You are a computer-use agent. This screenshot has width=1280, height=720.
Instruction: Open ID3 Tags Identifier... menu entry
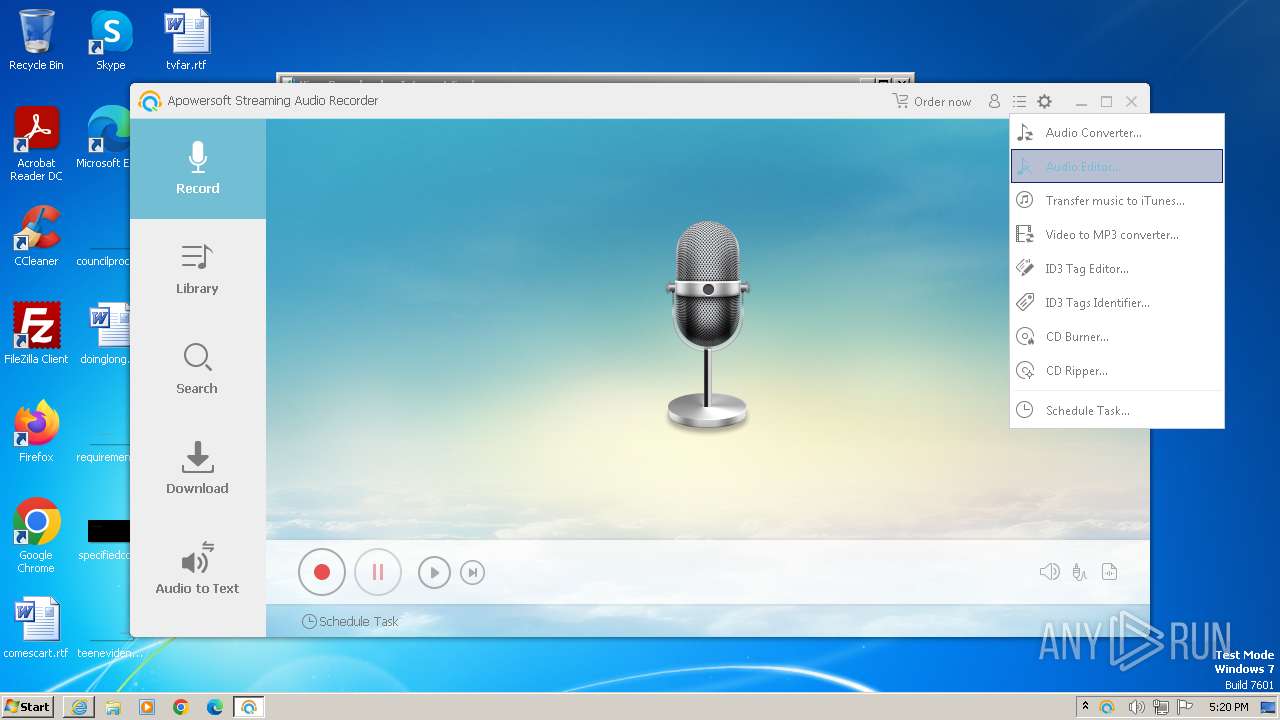[1117, 303]
